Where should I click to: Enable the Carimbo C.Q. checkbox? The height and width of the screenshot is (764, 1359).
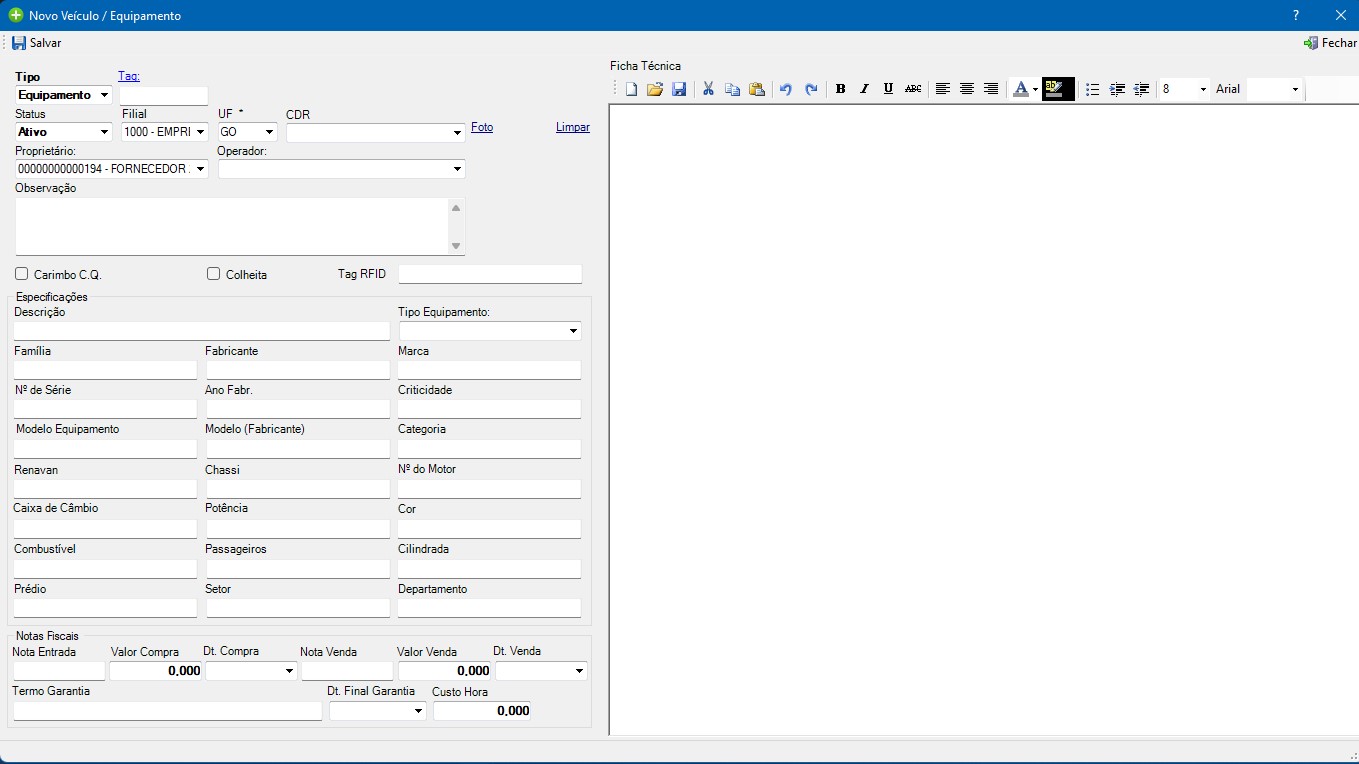click(x=22, y=274)
